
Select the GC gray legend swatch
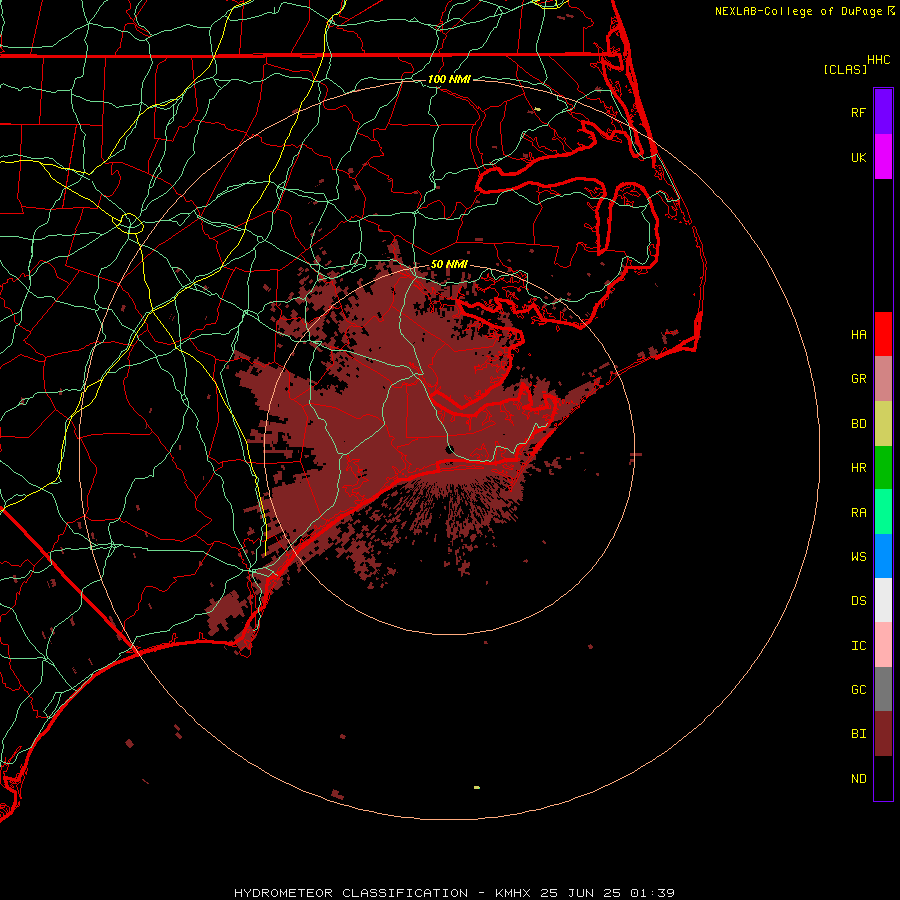click(x=883, y=689)
